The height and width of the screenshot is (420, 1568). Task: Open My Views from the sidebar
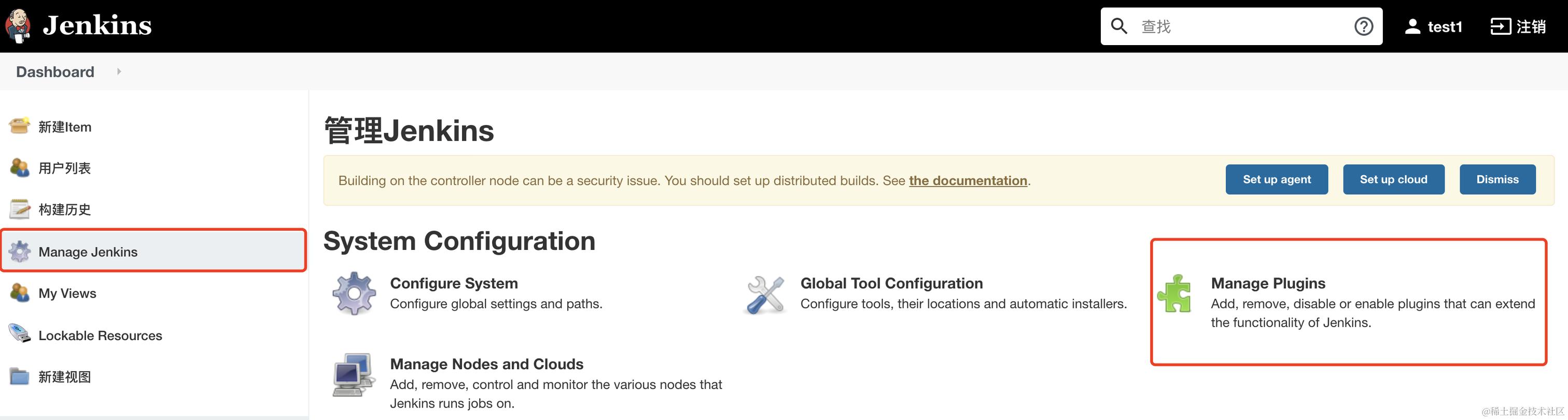tap(67, 293)
